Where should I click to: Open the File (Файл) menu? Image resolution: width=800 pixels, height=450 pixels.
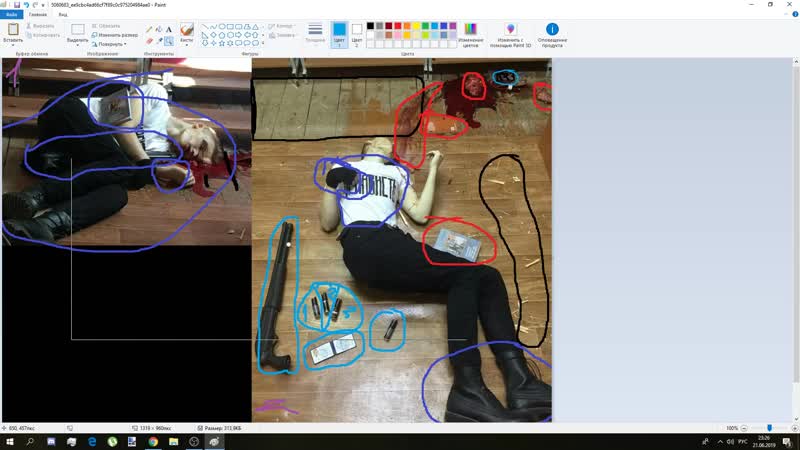(11, 15)
